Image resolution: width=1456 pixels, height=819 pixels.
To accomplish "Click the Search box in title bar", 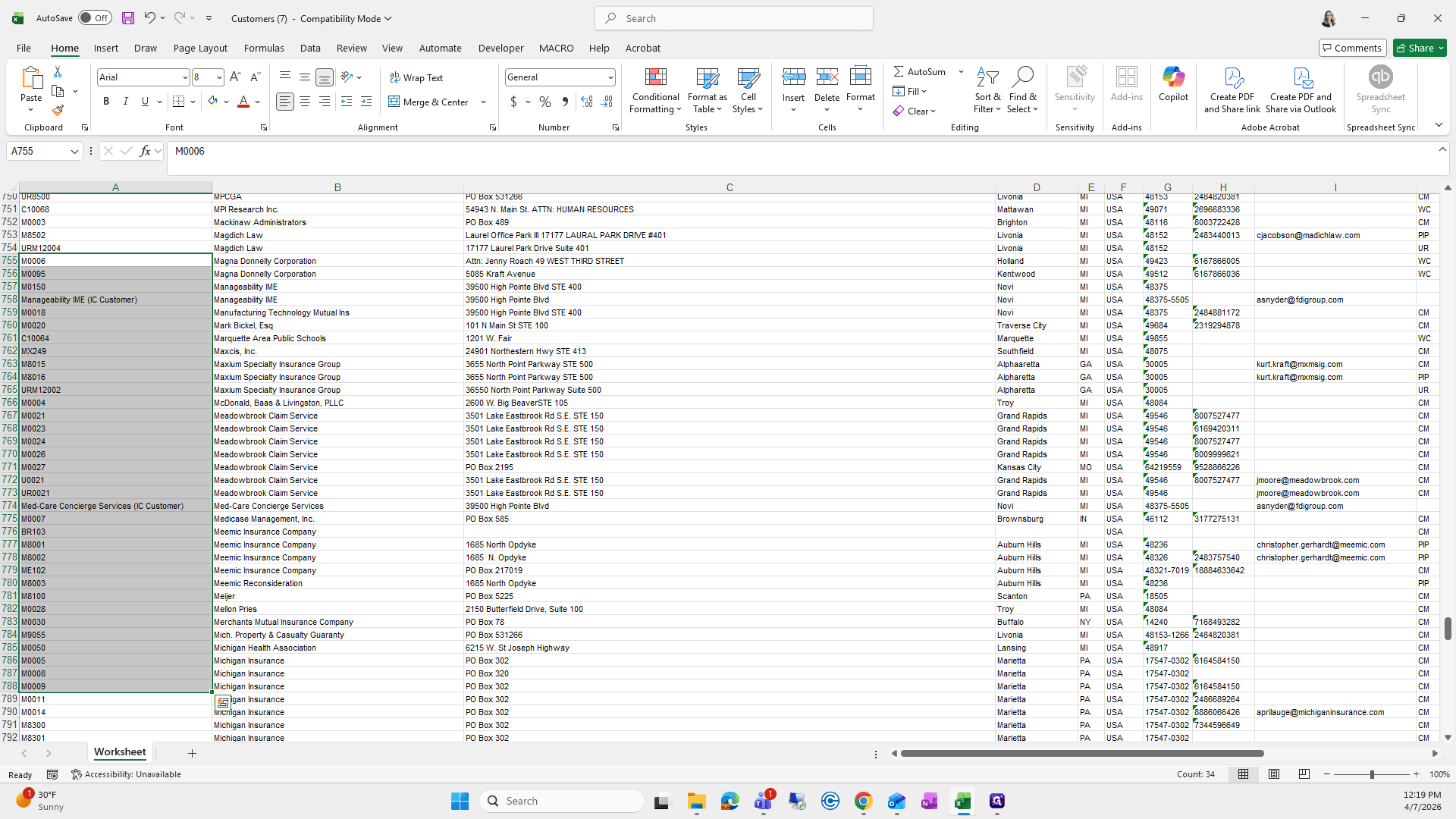I will [733, 18].
